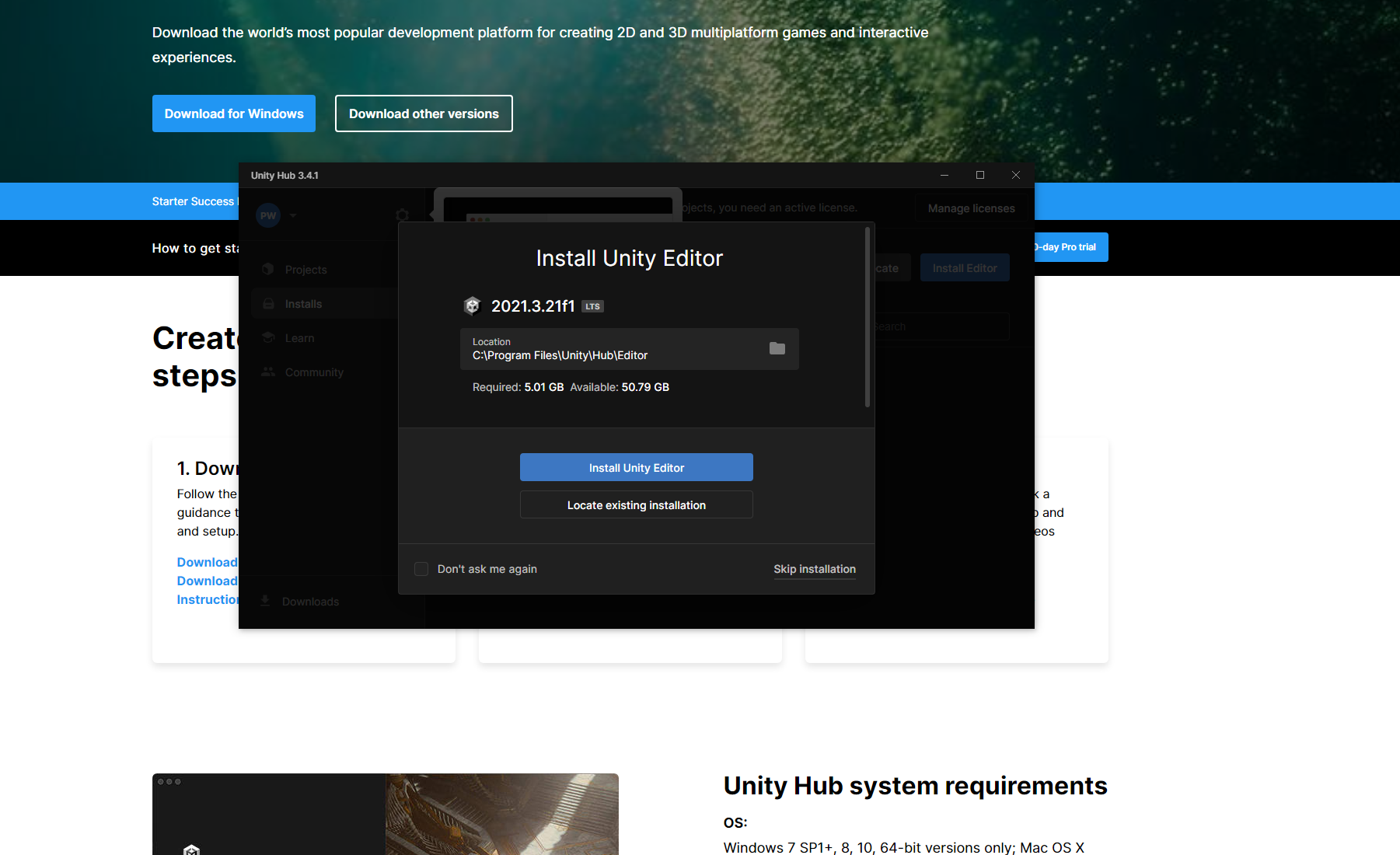
Task: Click the Installs lock icon in sidebar
Action: click(268, 303)
